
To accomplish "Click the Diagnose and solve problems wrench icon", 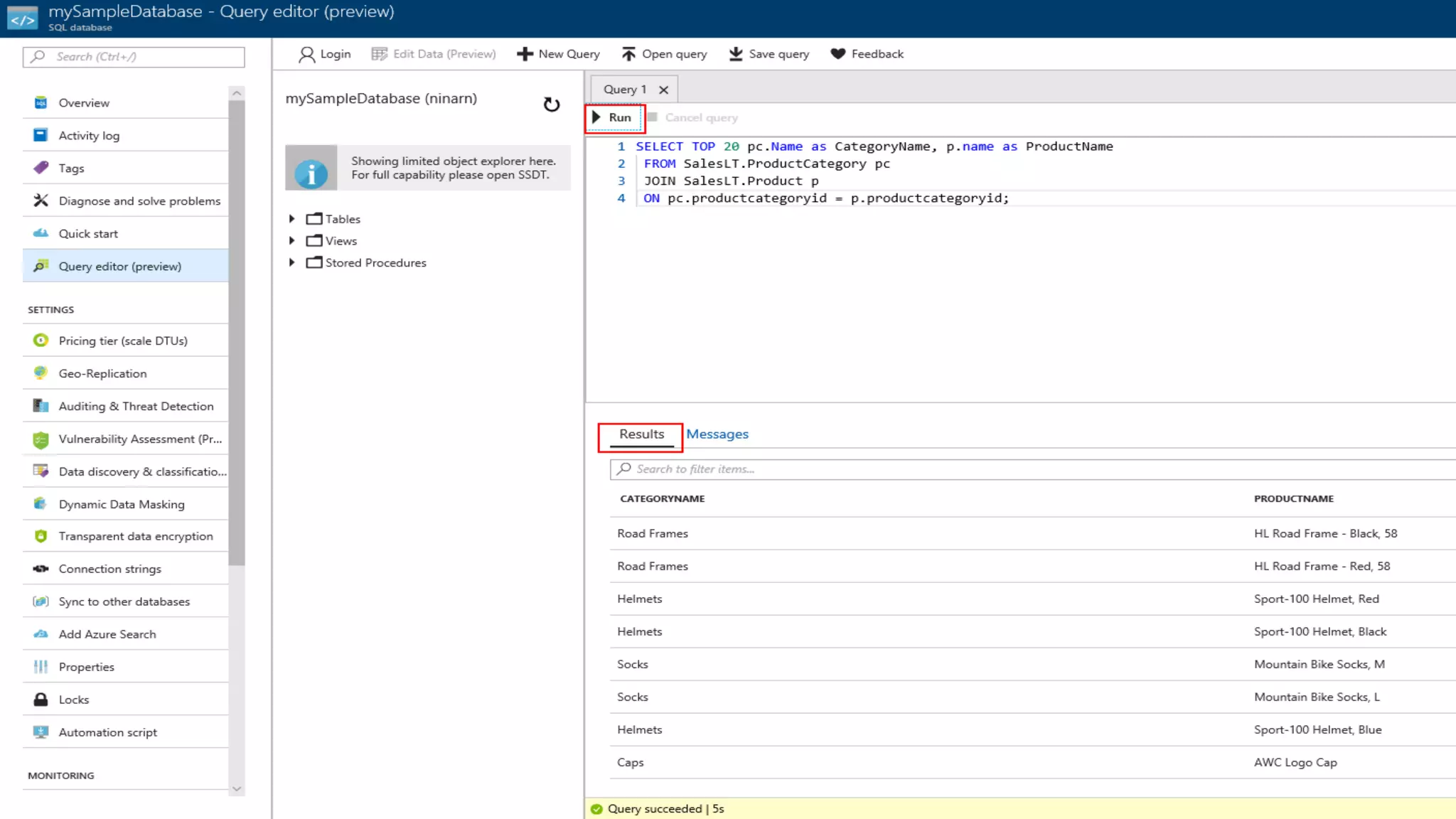I will (x=41, y=200).
